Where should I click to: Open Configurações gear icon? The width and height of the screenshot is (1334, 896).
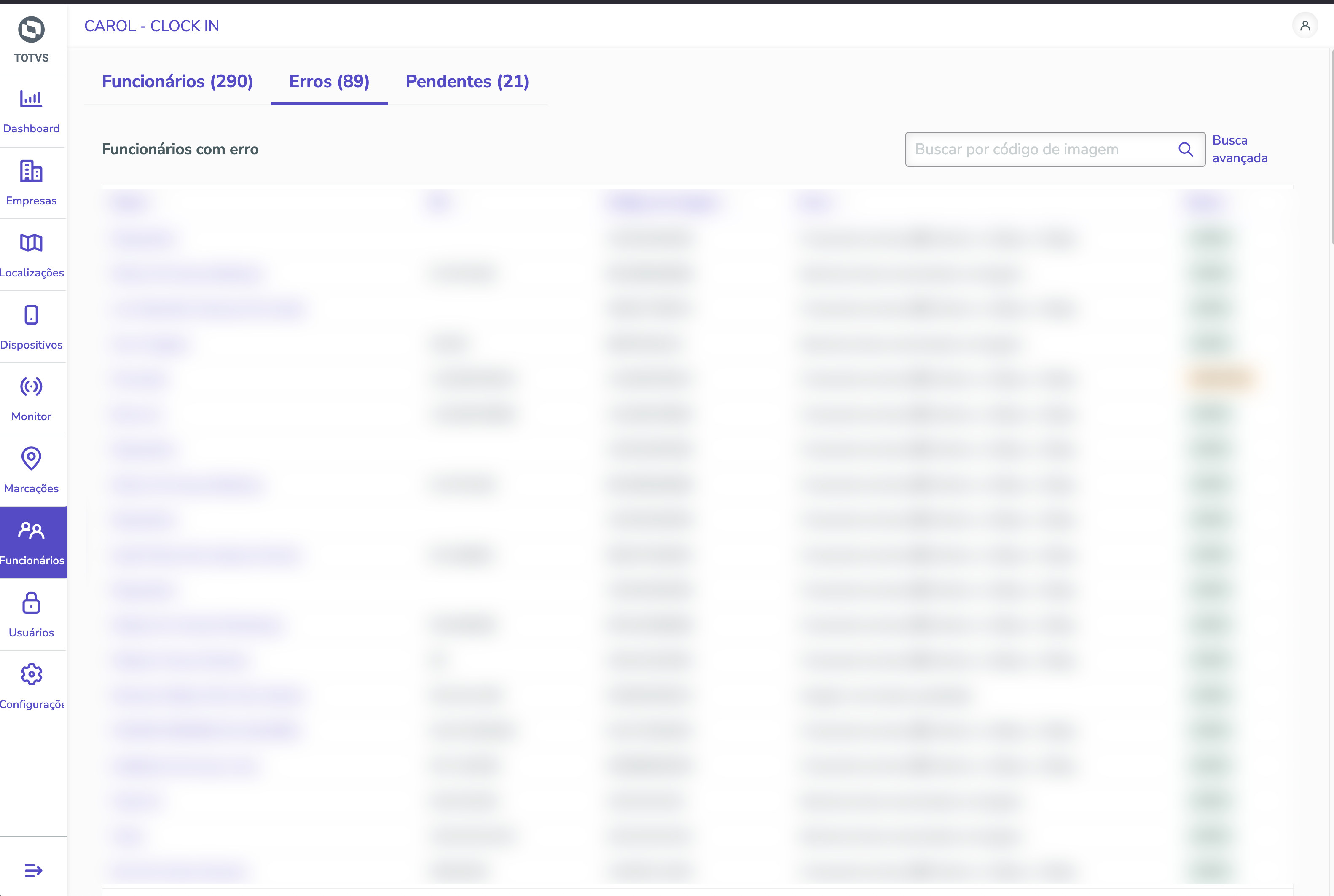point(32,675)
